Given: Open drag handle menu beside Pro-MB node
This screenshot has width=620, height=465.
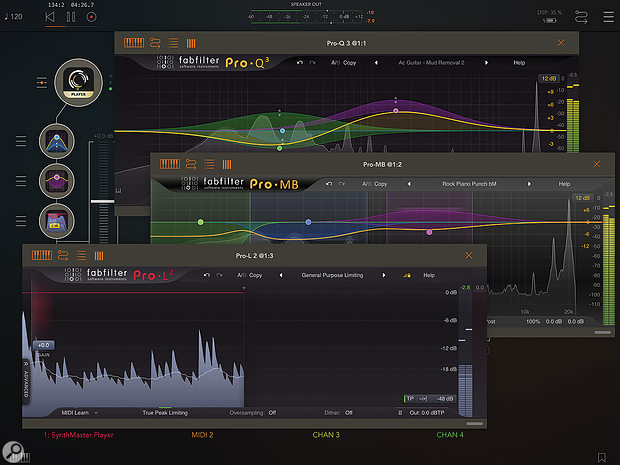Looking at the screenshot, I should [x=21, y=181].
